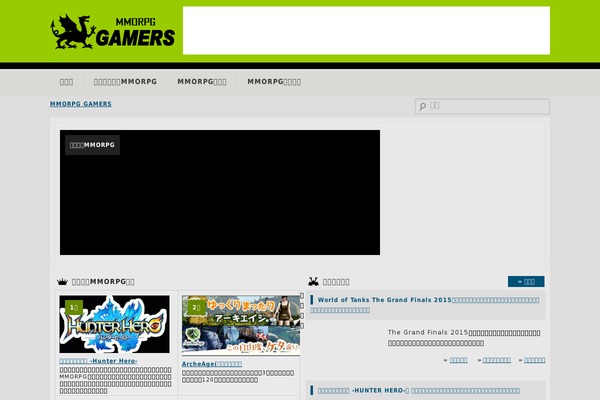Open the World of Tanks Grand Finals 2015 headline
This screenshot has width=600, height=400.
(x=425, y=305)
